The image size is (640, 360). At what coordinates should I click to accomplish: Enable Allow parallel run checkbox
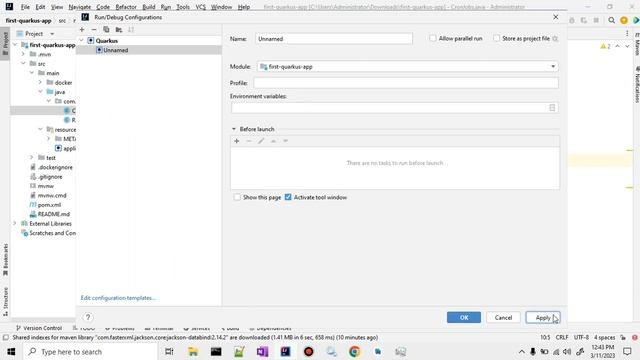tap(433, 38)
